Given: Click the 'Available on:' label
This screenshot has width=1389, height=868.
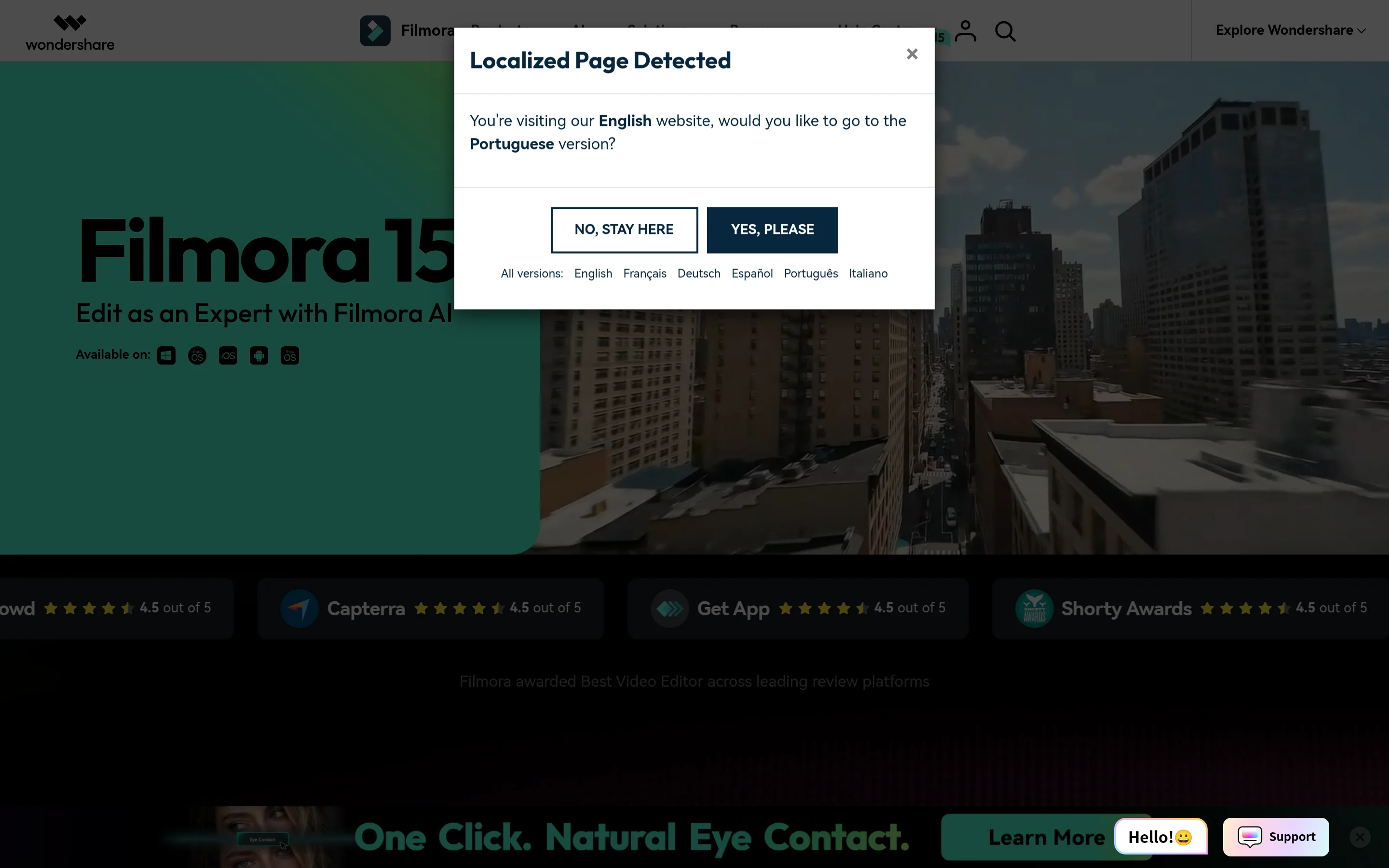Looking at the screenshot, I should tap(113, 355).
